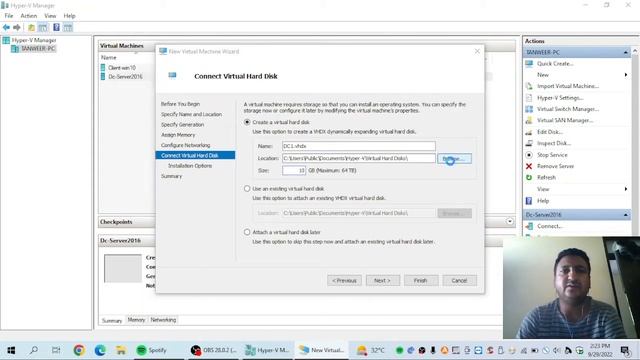Click the Previous button in the wizard
The width and height of the screenshot is (640, 360).
tap(344, 280)
